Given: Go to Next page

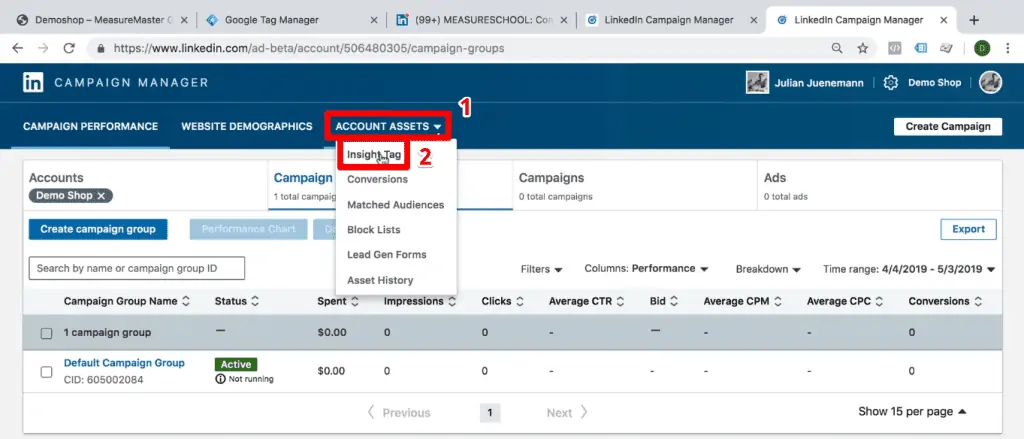Looking at the screenshot, I should [x=567, y=412].
